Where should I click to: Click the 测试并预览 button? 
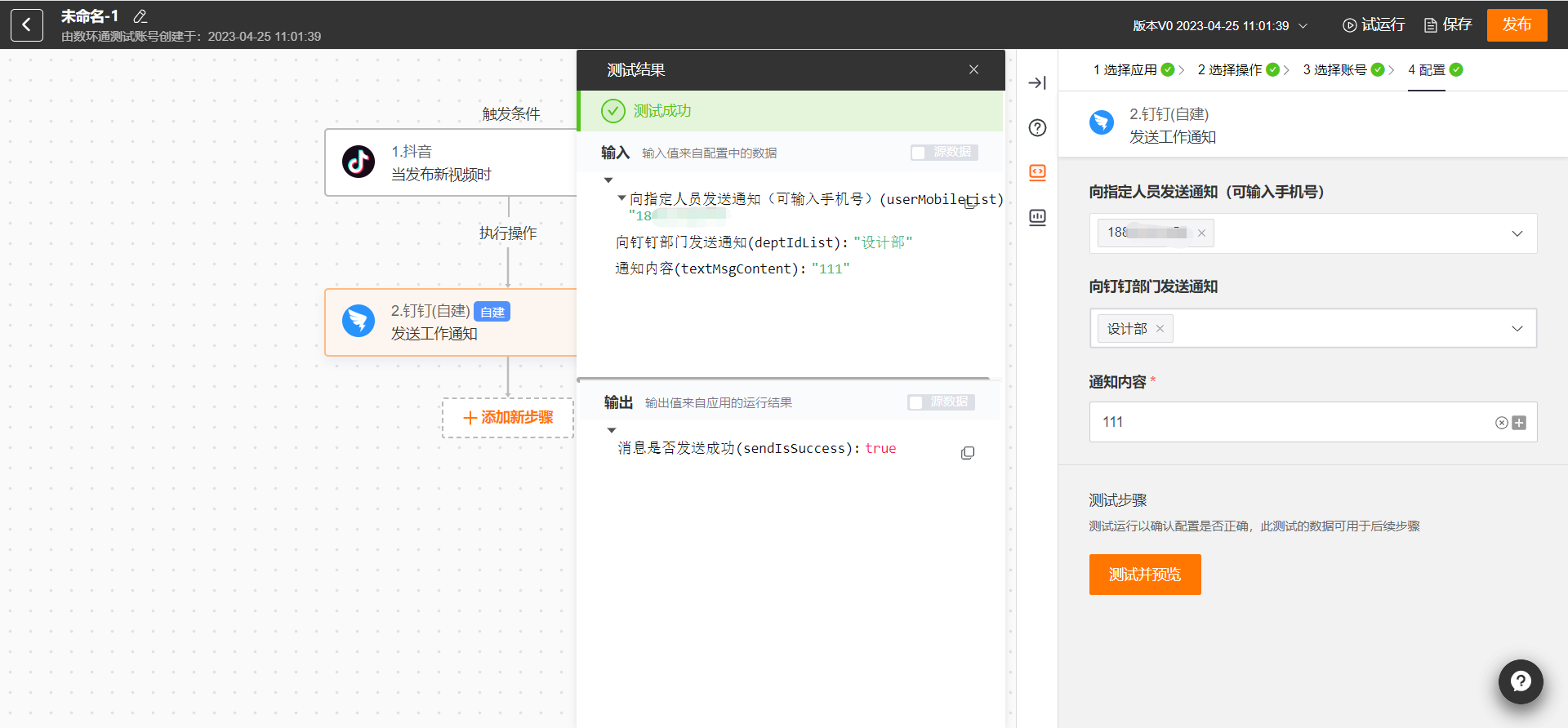[1144, 575]
